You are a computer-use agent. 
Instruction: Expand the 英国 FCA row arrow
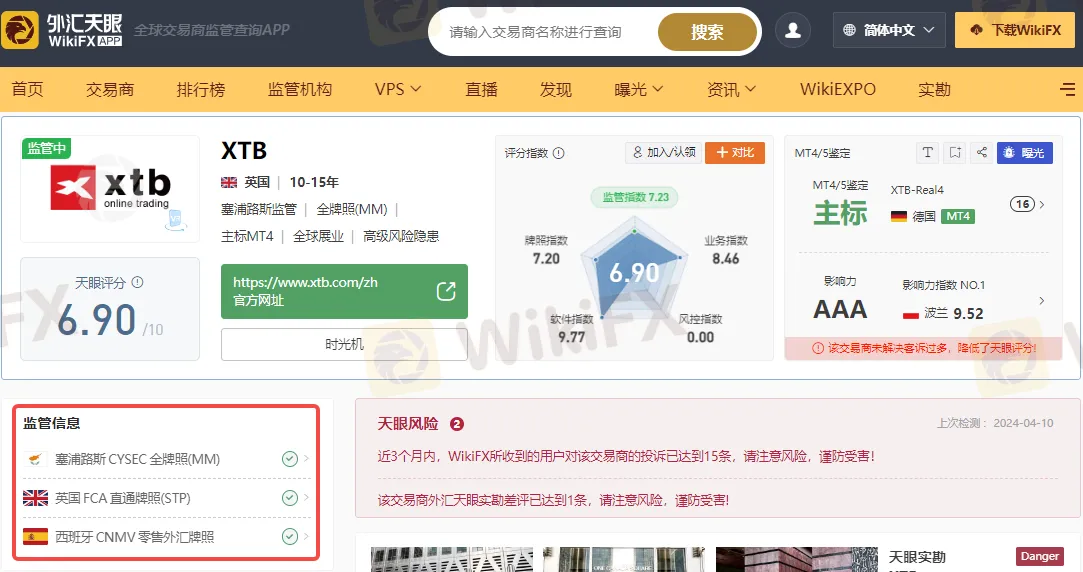306,497
